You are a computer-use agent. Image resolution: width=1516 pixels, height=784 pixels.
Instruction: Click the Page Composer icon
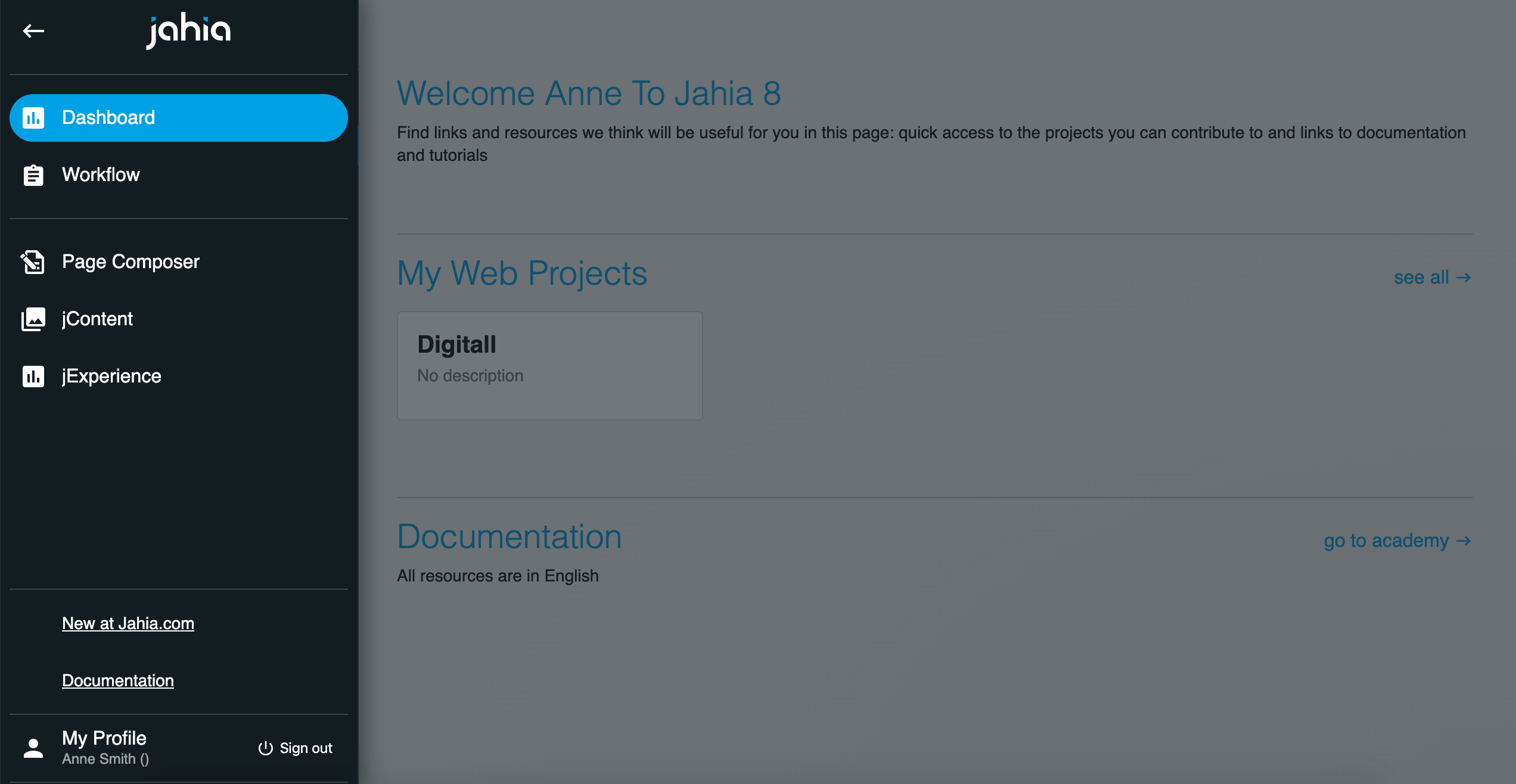coord(33,262)
